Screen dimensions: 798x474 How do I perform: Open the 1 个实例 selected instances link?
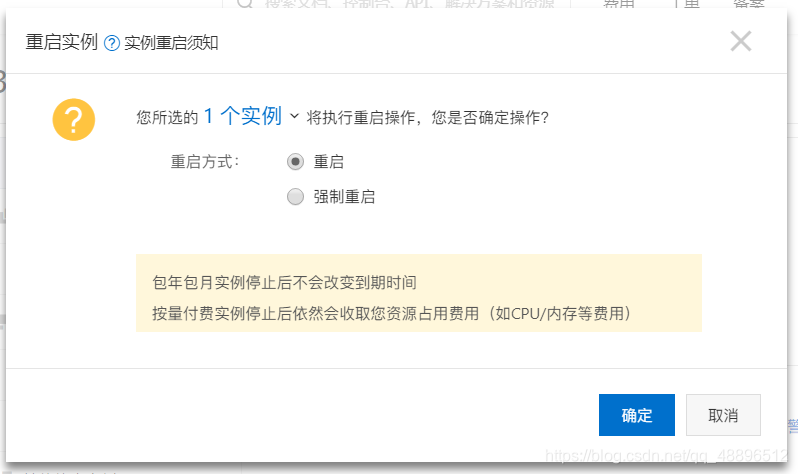(x=243, y=116)
